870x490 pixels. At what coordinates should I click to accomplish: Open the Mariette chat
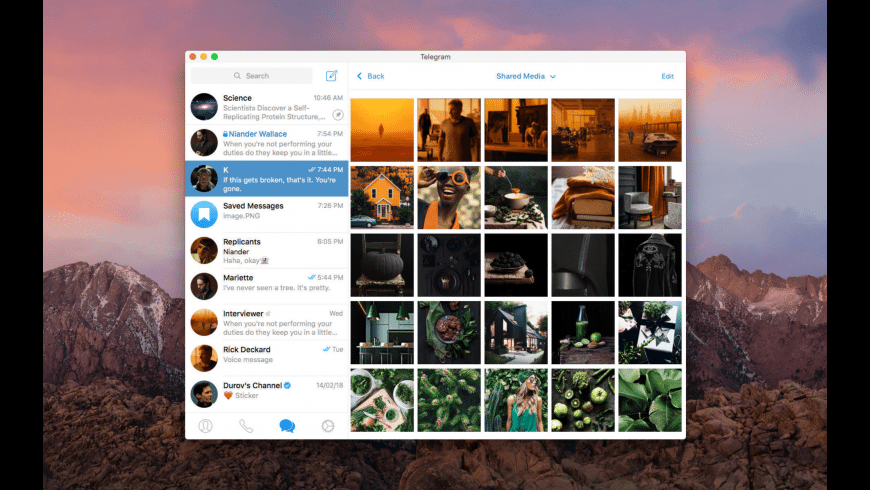(267, 286)
